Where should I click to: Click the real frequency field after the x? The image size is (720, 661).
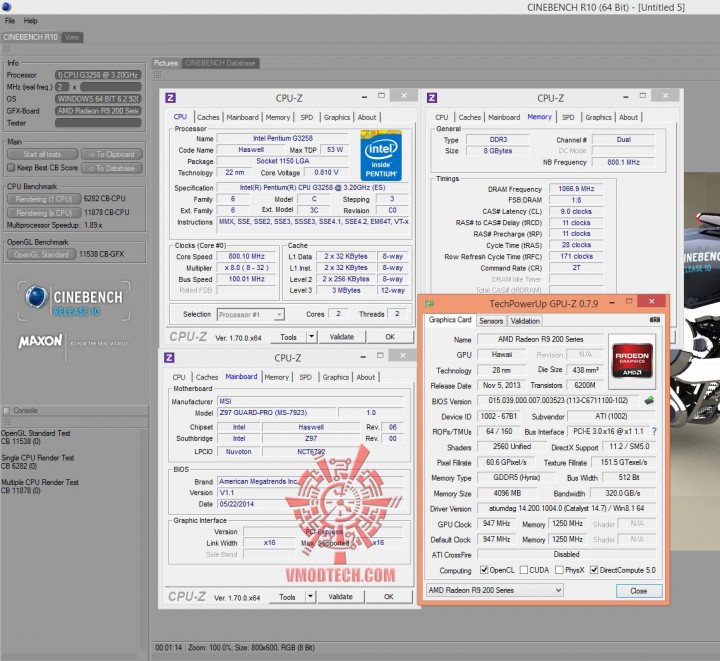[x=110, y=87]
